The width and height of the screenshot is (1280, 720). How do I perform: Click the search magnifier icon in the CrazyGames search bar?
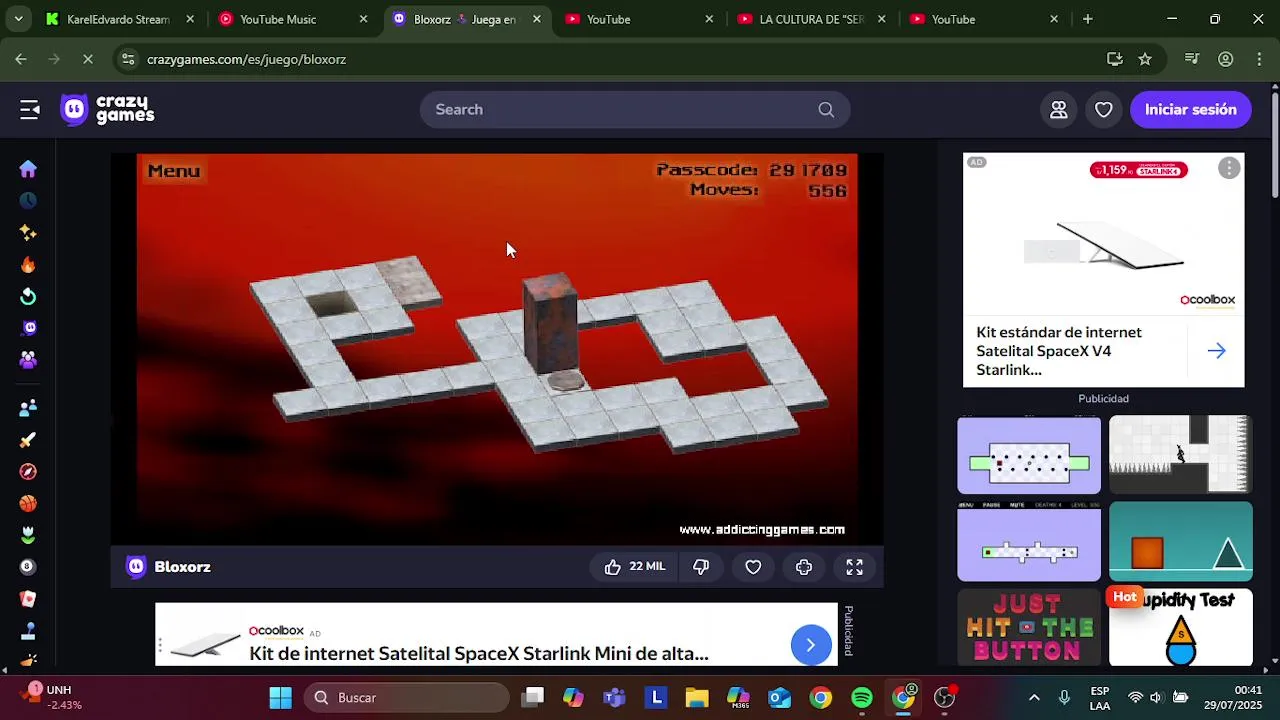pyautogui.click(x=826, y=110)
